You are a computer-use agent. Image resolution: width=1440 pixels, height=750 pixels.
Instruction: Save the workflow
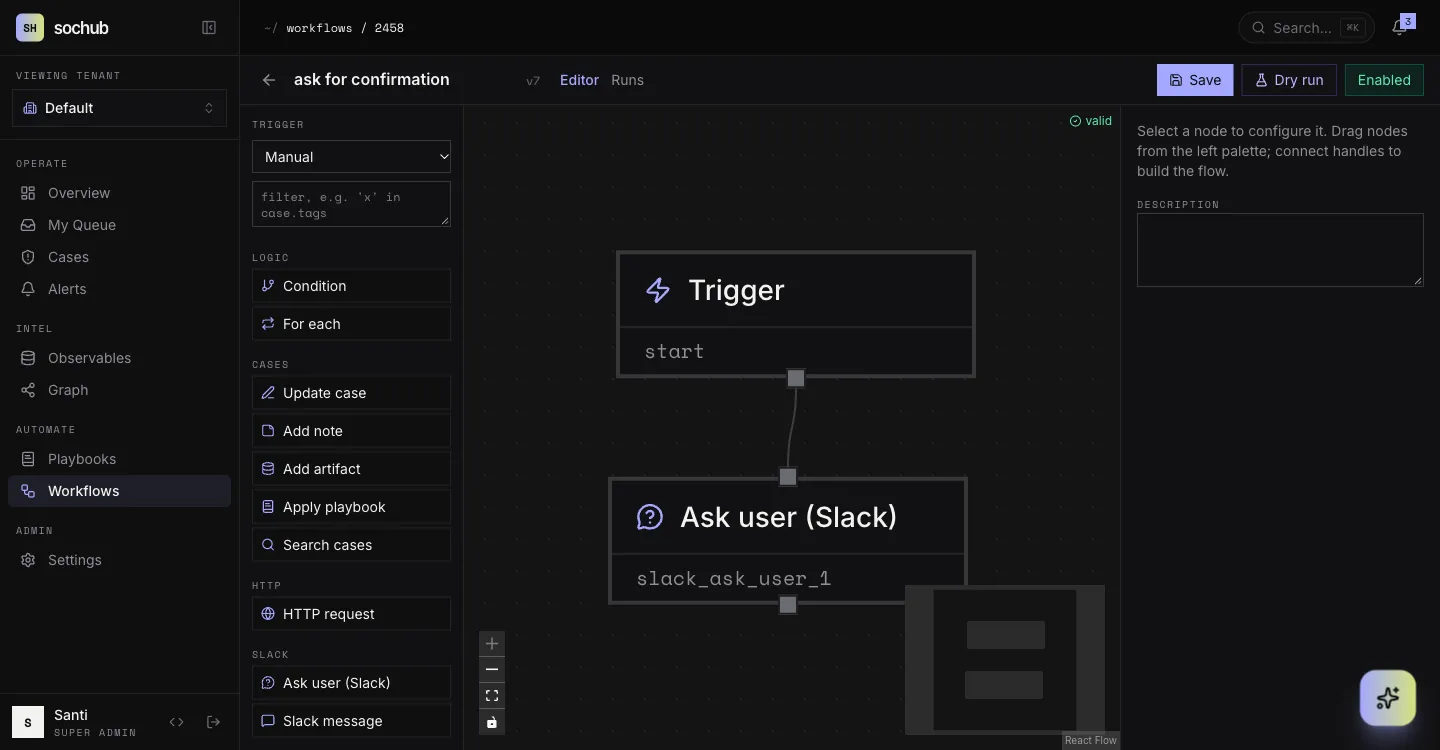coord(1195,80)
